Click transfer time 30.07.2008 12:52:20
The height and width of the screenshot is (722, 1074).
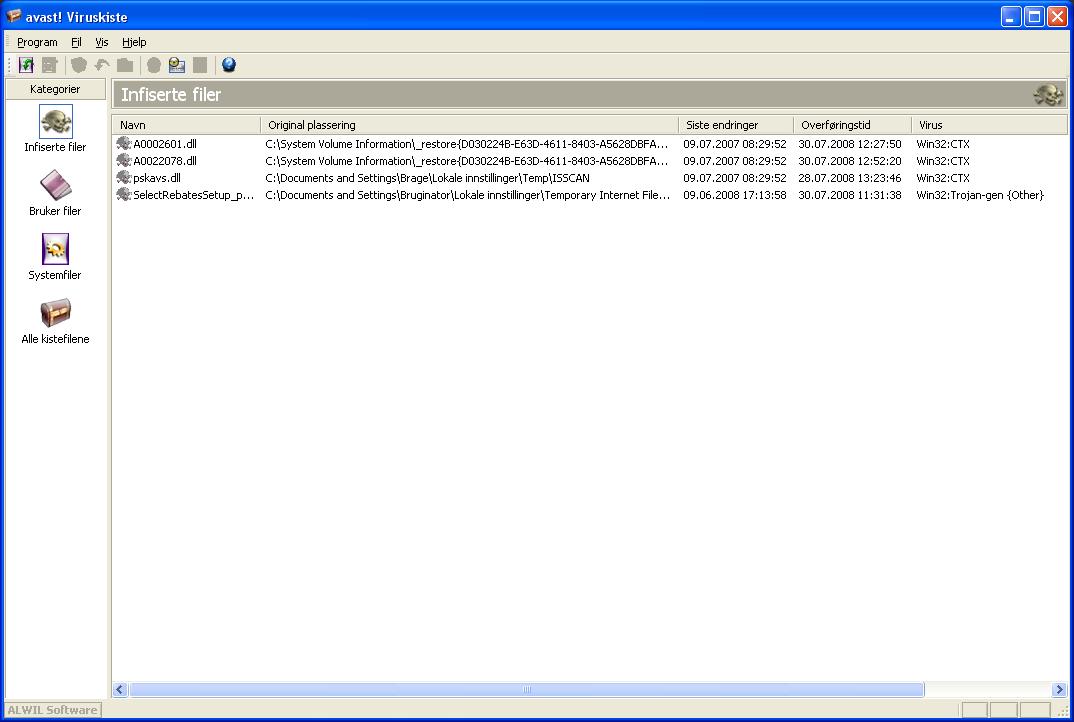850,161
